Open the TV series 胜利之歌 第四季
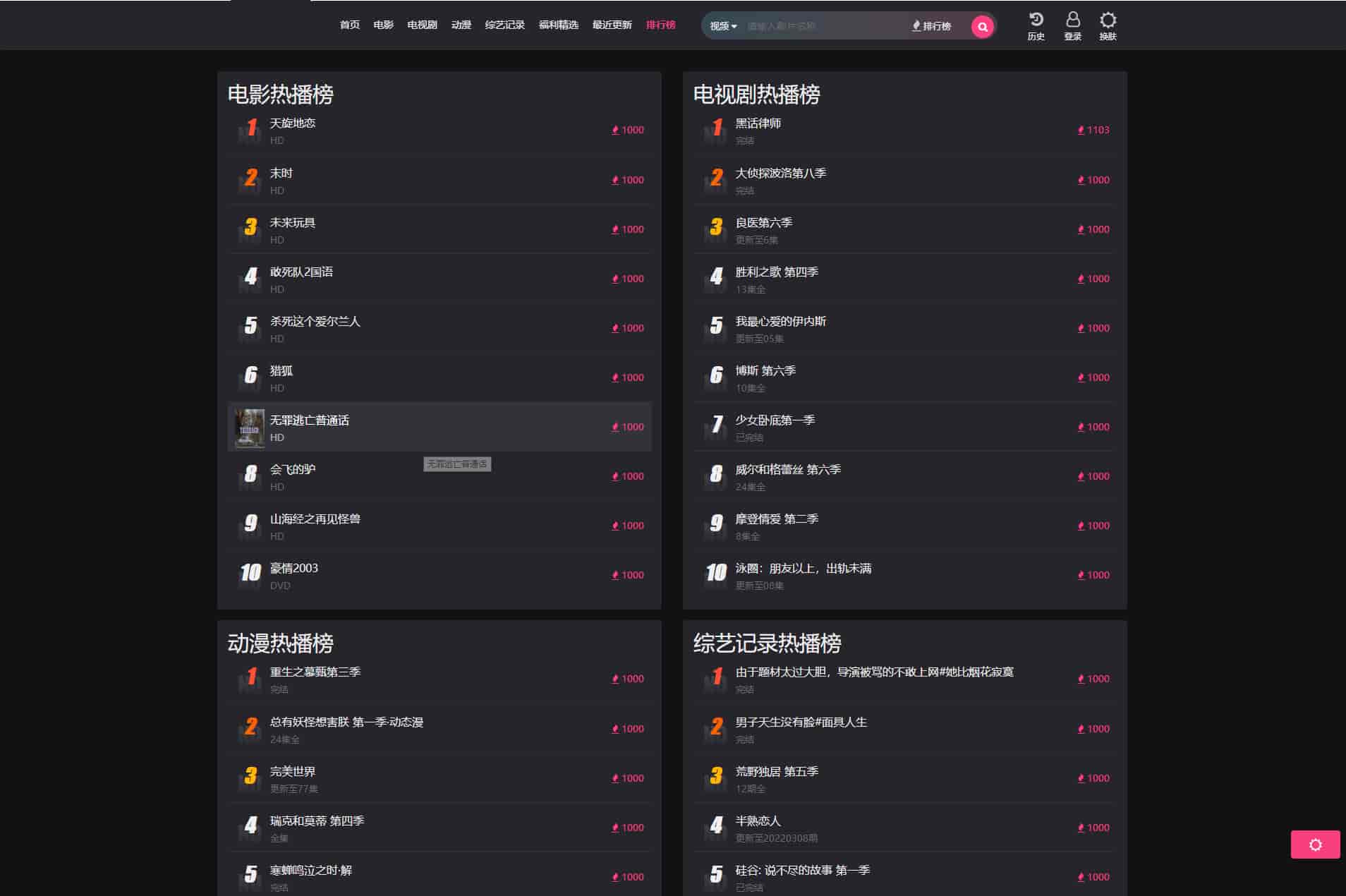Image resolution: width=1346 pixels, height=896 pixels. pos(777,272)
